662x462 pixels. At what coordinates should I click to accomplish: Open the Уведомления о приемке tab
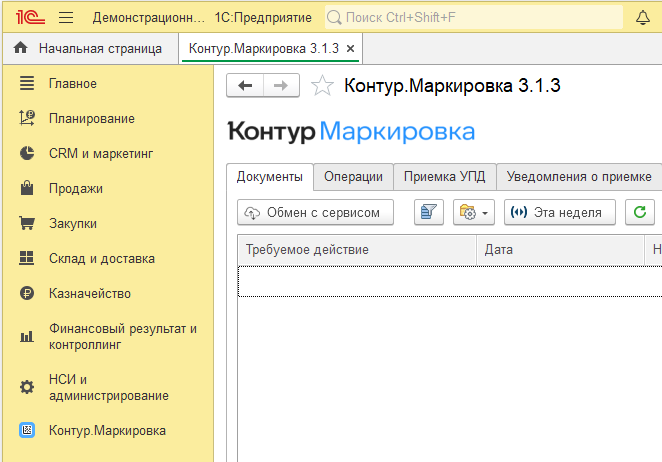[579, 177]
